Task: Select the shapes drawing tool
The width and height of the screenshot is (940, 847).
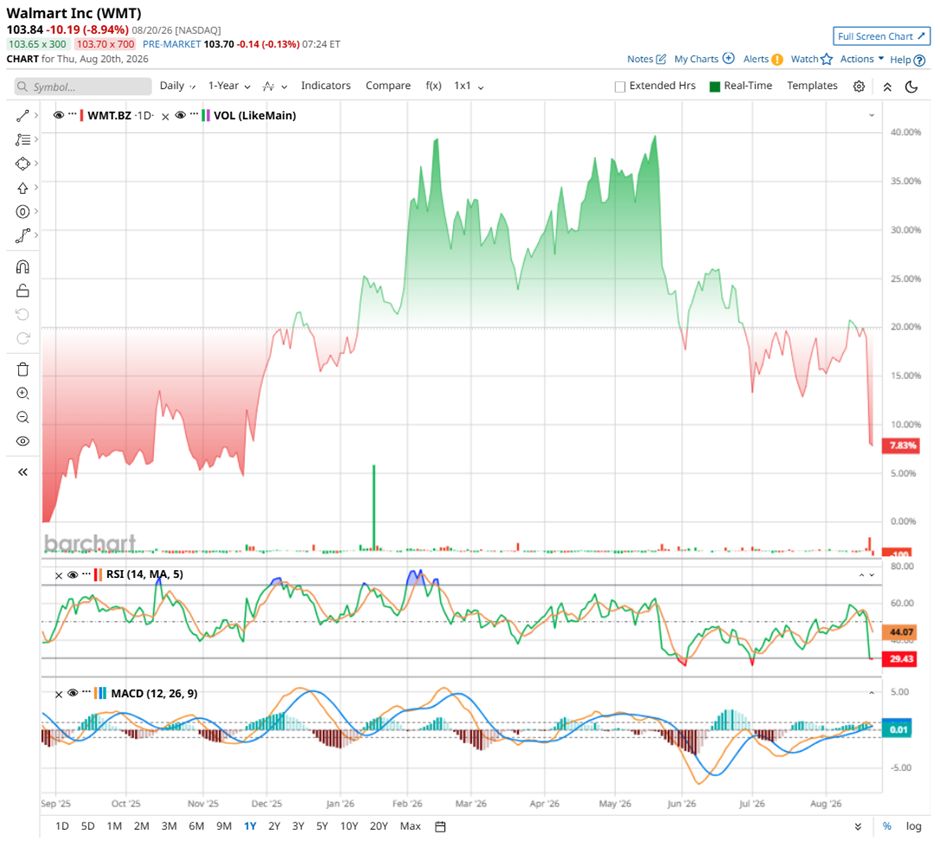Action: (x=23, y=164)
